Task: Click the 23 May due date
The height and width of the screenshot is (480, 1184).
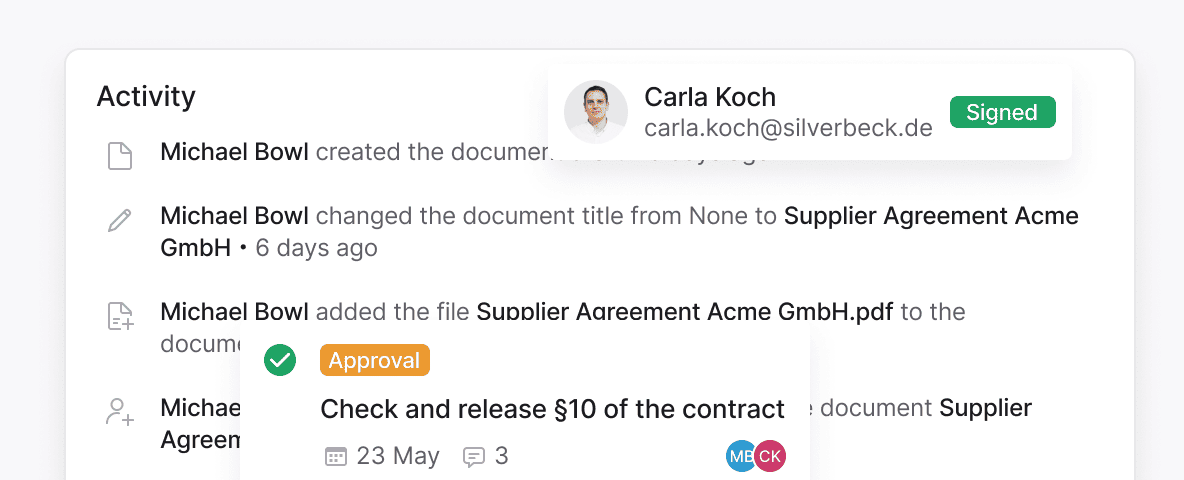Action: click(x=398, y=457)
